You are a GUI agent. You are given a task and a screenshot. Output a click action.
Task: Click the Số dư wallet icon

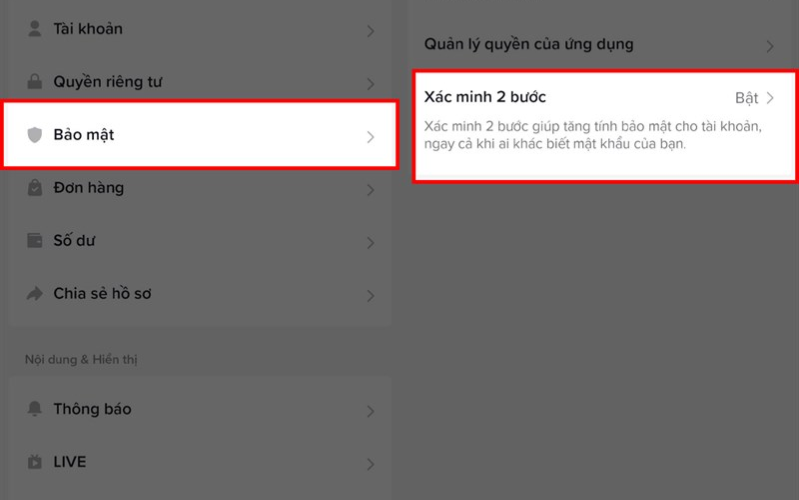point(35,241)
